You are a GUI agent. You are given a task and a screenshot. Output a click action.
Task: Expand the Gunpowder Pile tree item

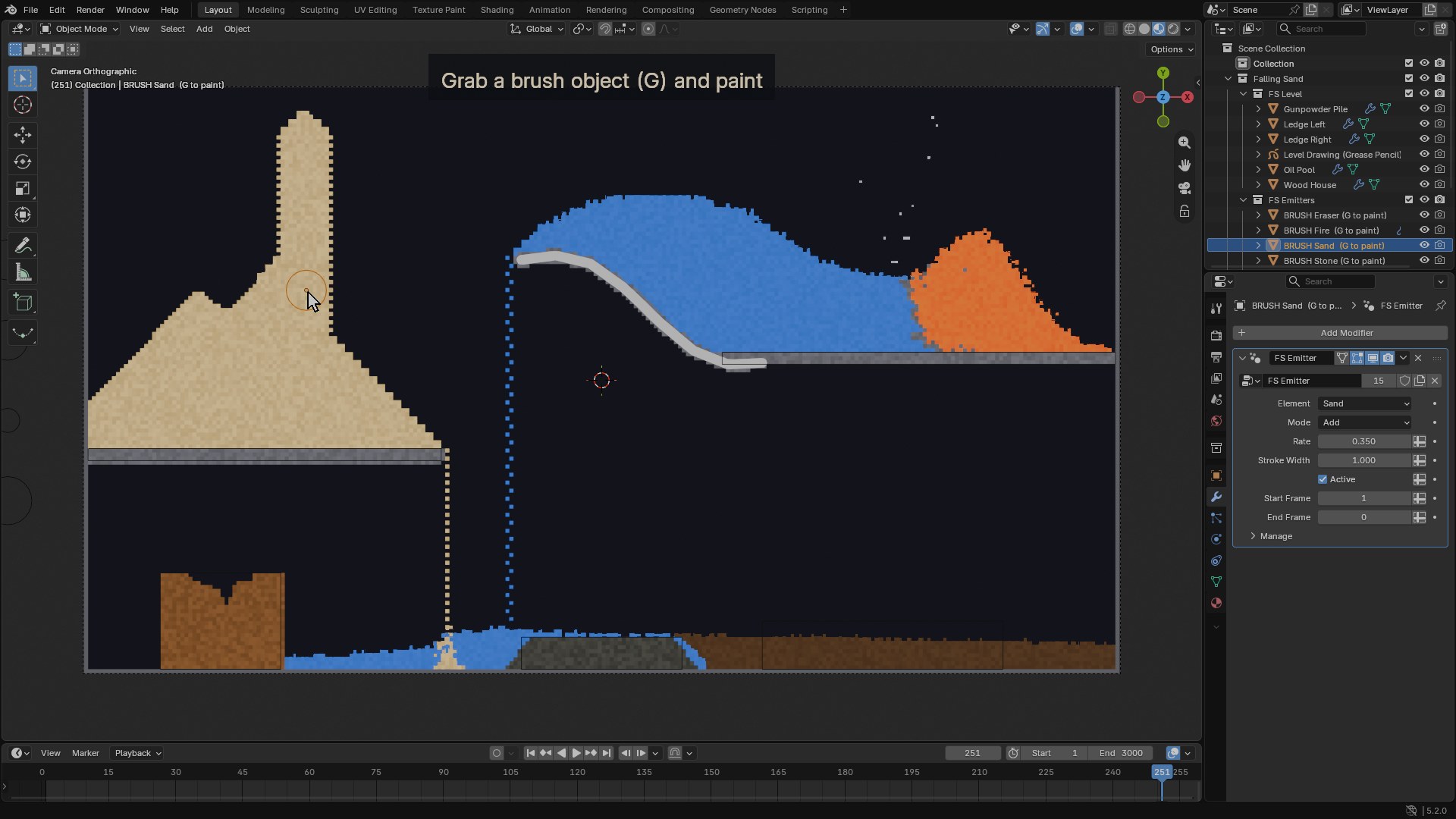pyautogui.click(x=1258, y=108)
